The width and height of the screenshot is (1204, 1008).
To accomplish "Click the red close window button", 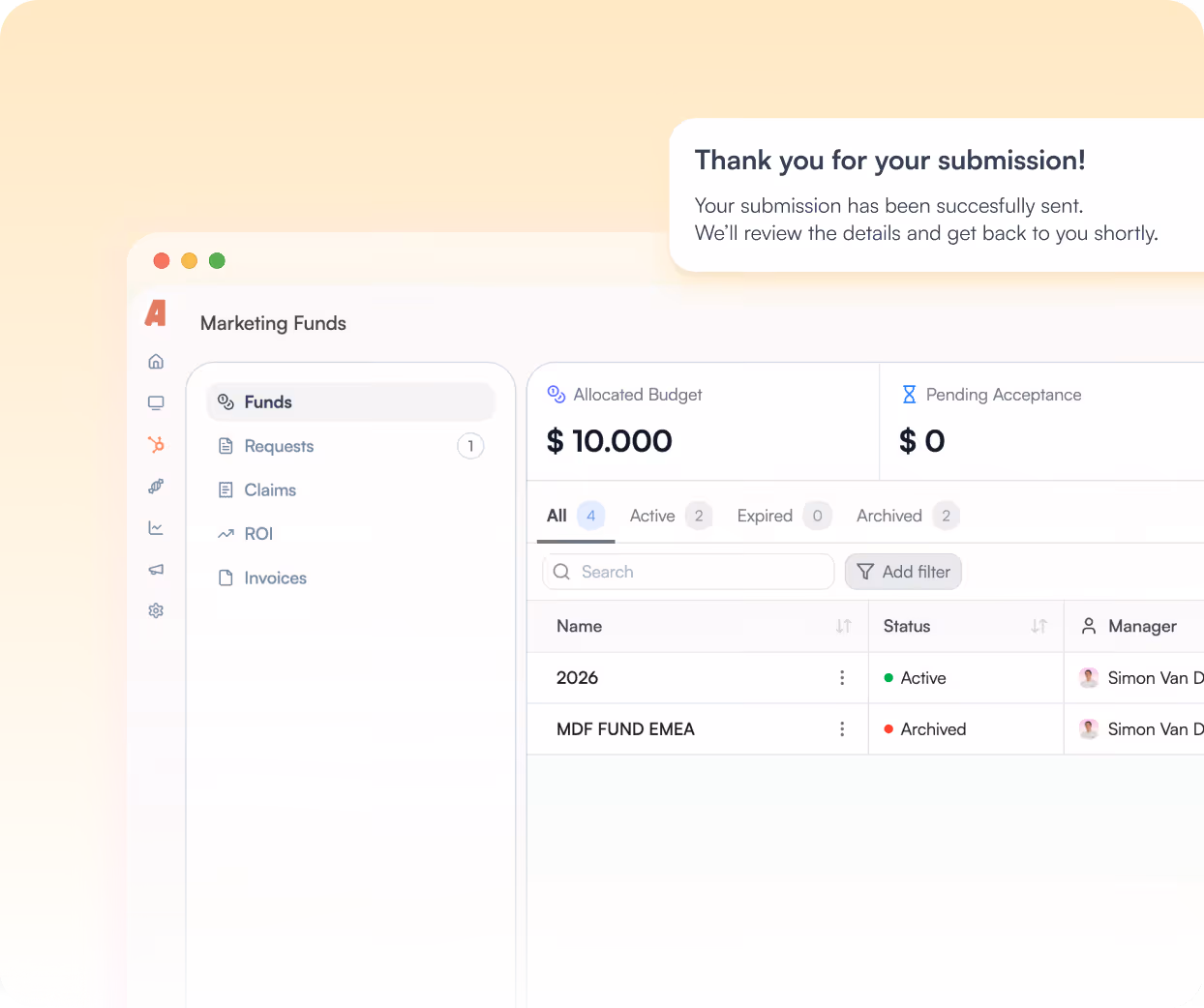I will coord(162,260).
